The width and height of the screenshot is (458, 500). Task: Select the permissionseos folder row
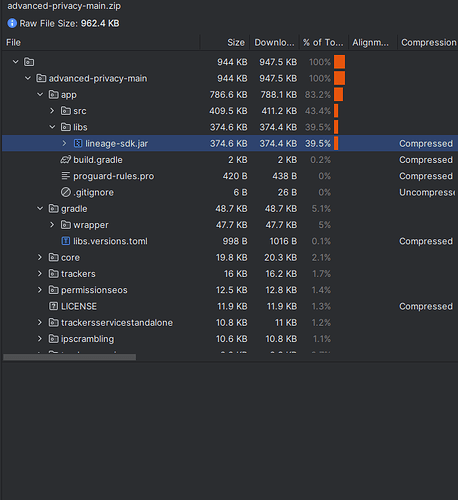tap(230, 290)
